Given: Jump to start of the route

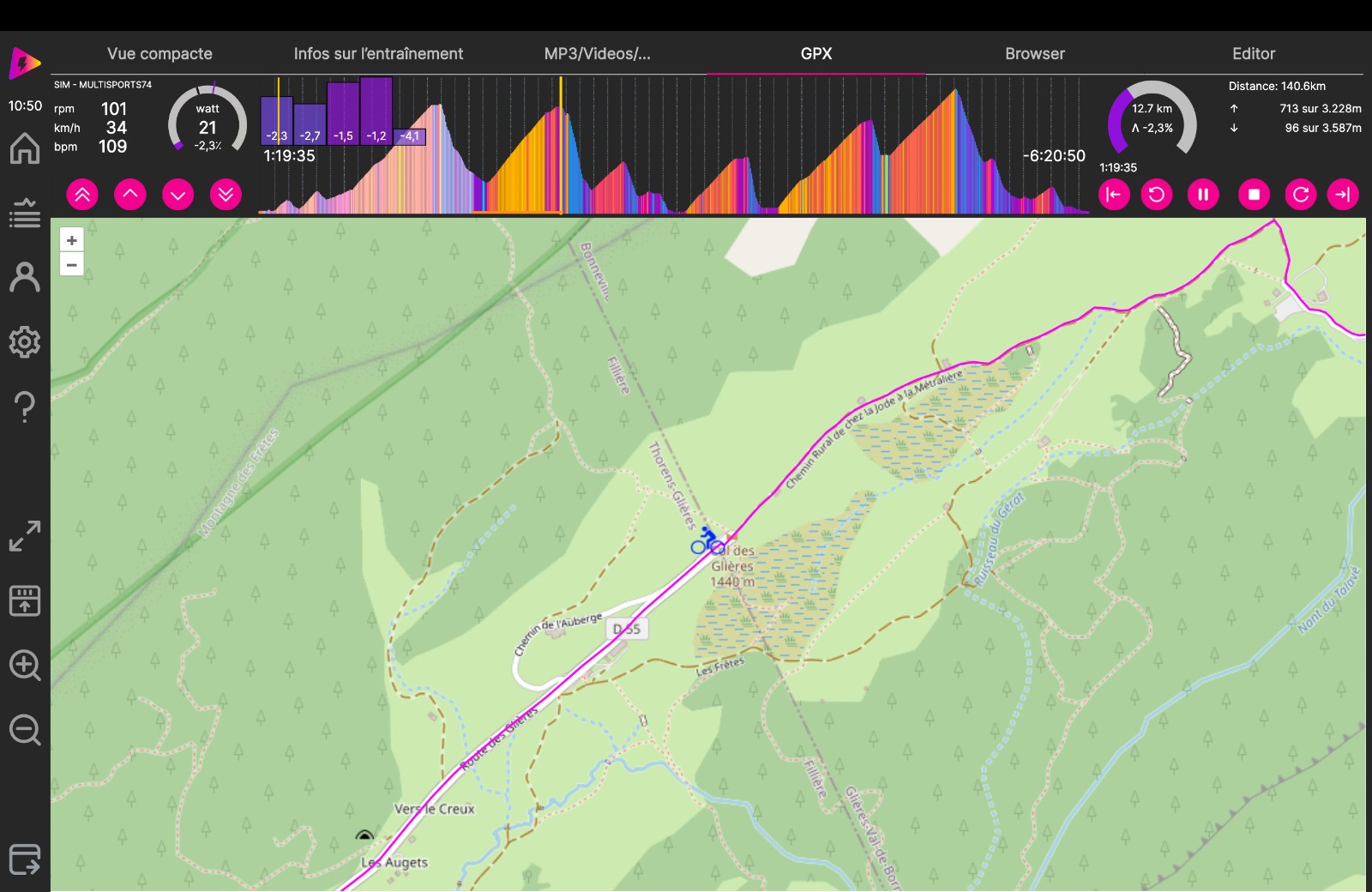Looking at the screenshot, I should click(1114, 195).
